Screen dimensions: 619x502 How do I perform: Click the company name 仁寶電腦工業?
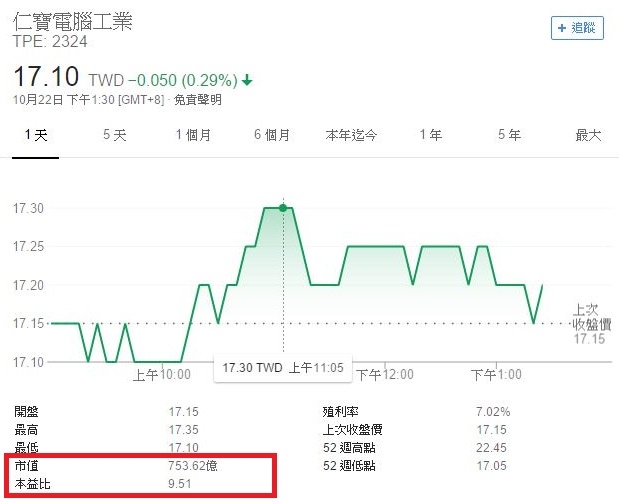73,21
